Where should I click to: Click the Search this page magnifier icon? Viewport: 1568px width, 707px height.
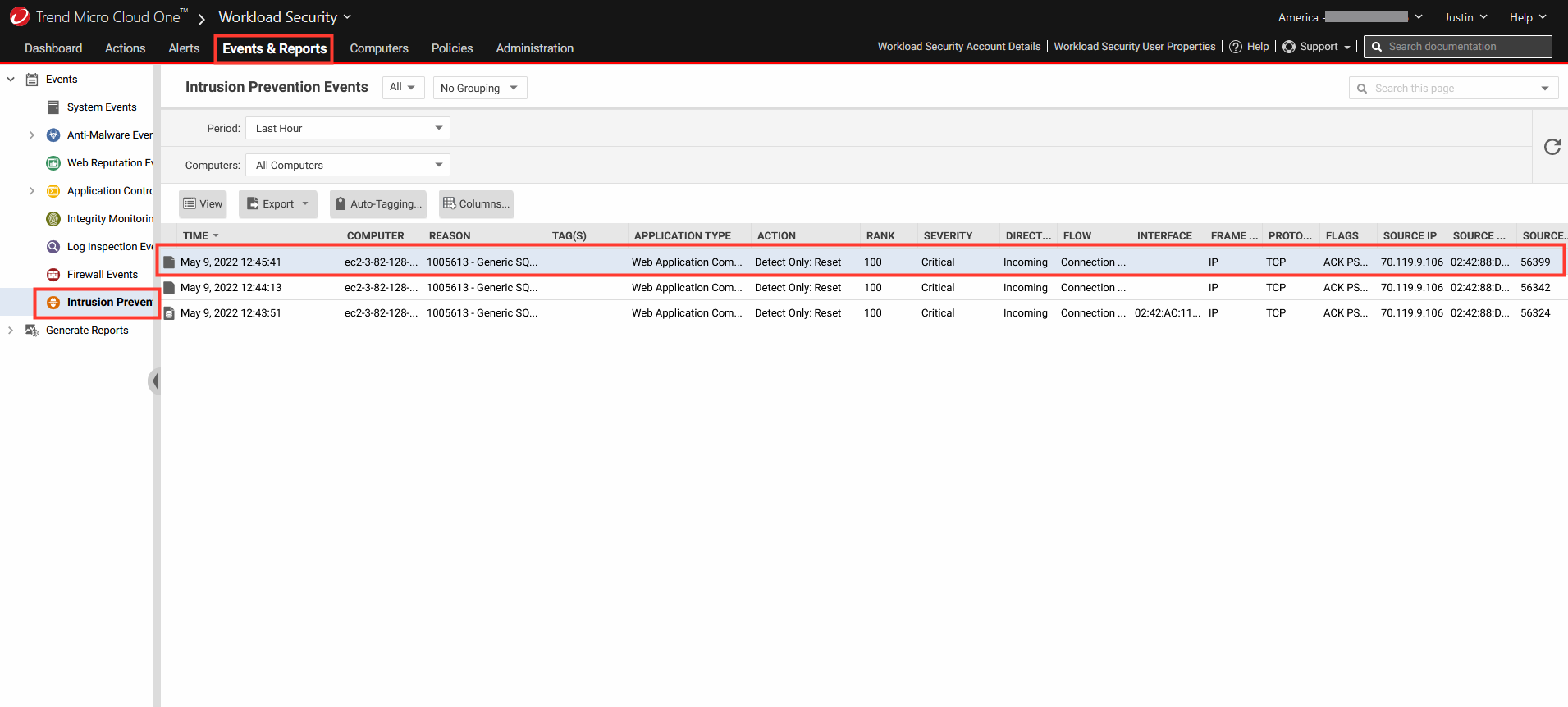tap(1362, 89)
